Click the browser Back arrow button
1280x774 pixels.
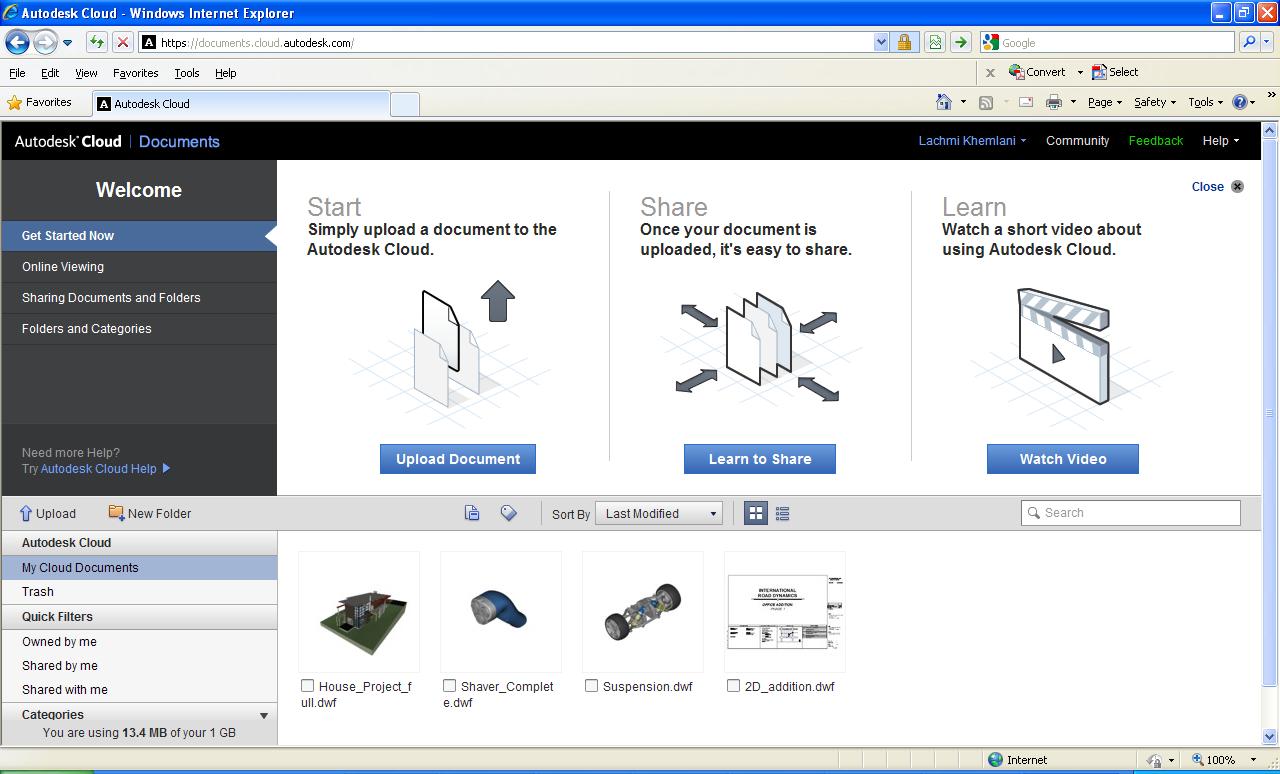pyautogui.click(x=17, y=42)
